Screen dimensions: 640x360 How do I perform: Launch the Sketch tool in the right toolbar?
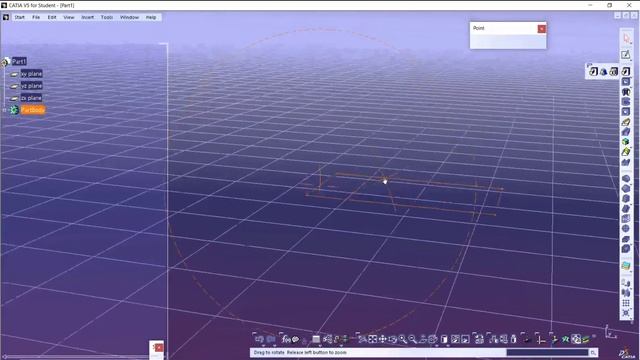pyautogui.click(x=626, y=55)
